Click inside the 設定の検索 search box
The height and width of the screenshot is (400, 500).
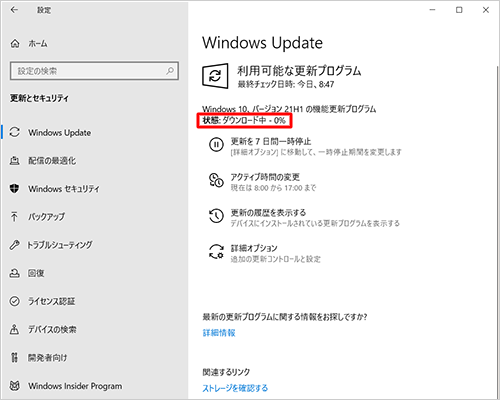94,71
